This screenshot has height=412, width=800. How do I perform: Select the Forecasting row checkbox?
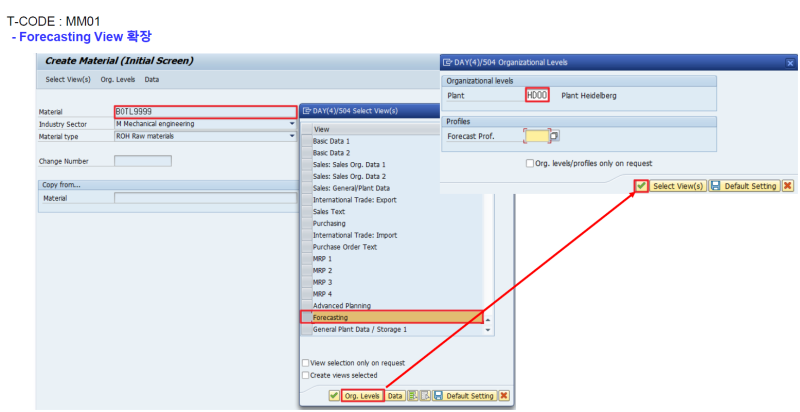click(x=306, y=317)
